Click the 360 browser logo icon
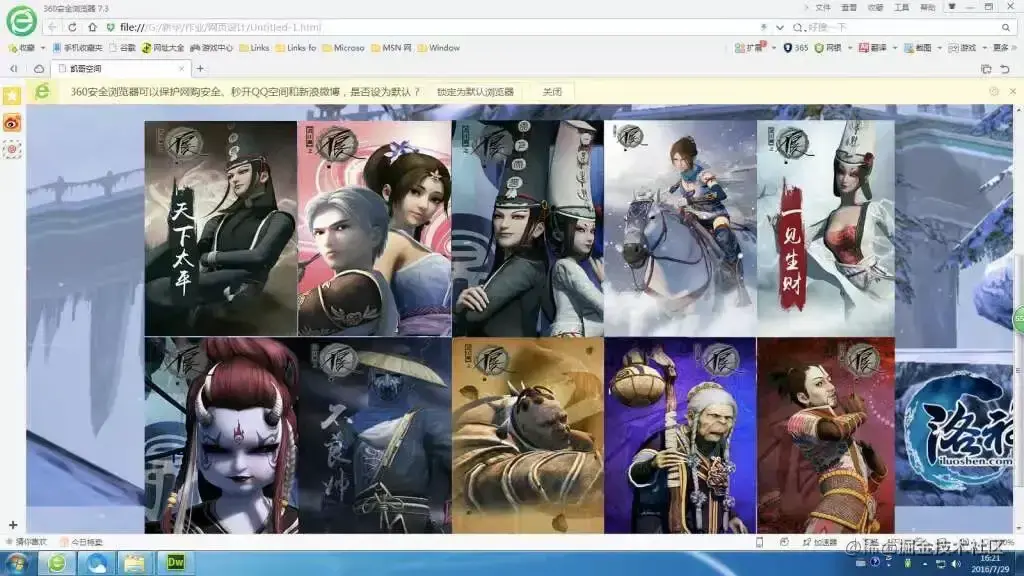This screenshot has width=1024, height=576. tap(22, 21)
